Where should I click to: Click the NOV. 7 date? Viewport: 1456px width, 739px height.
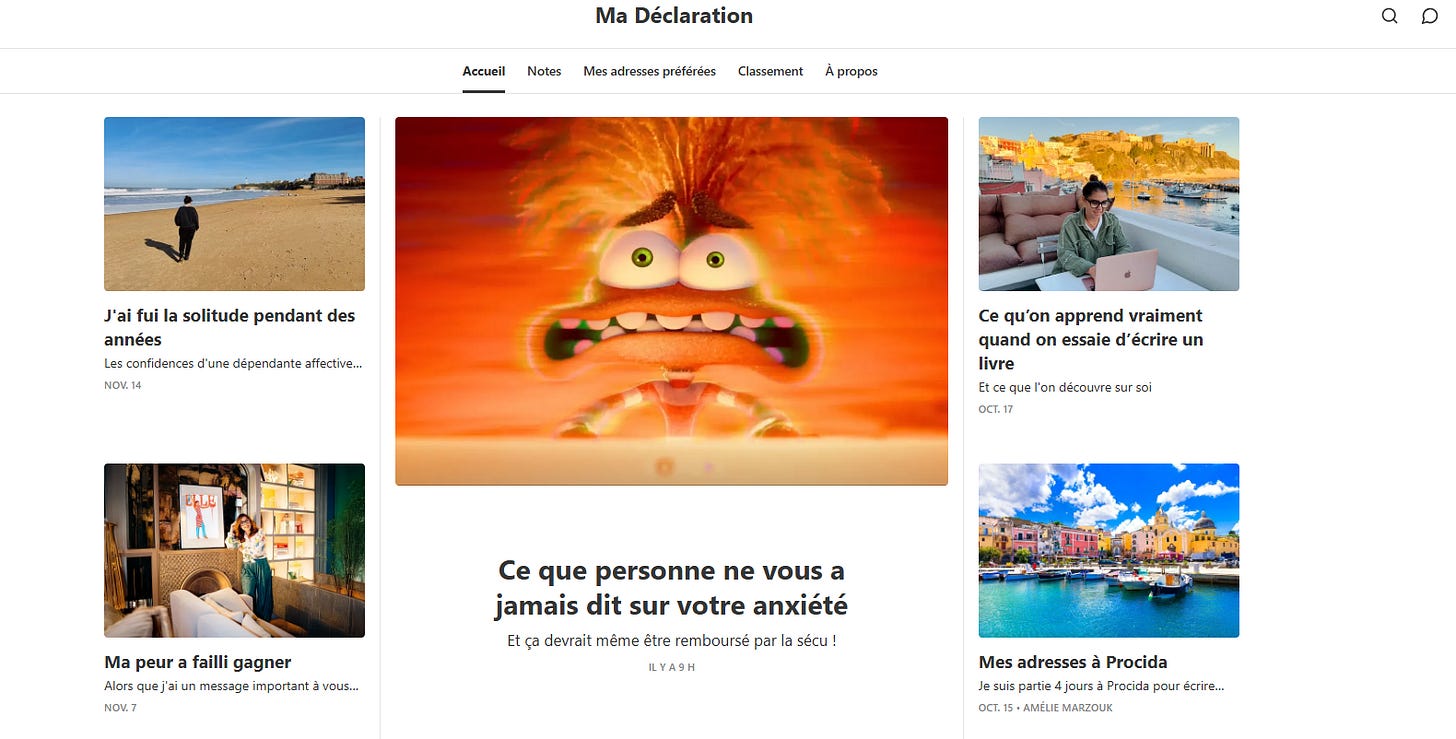tap(120, 708)
